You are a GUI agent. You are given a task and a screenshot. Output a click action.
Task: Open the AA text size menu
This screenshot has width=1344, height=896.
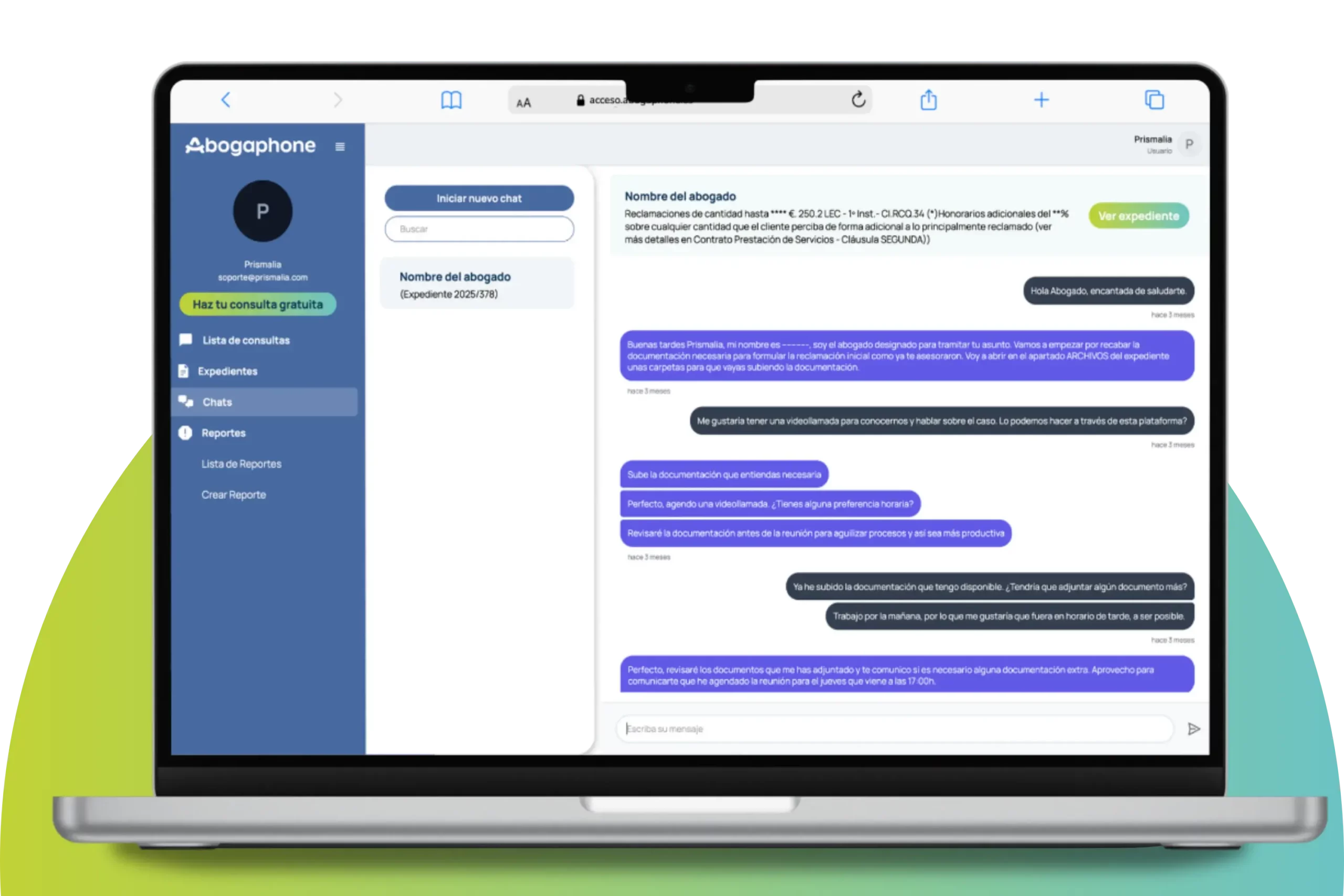point(523,102)
